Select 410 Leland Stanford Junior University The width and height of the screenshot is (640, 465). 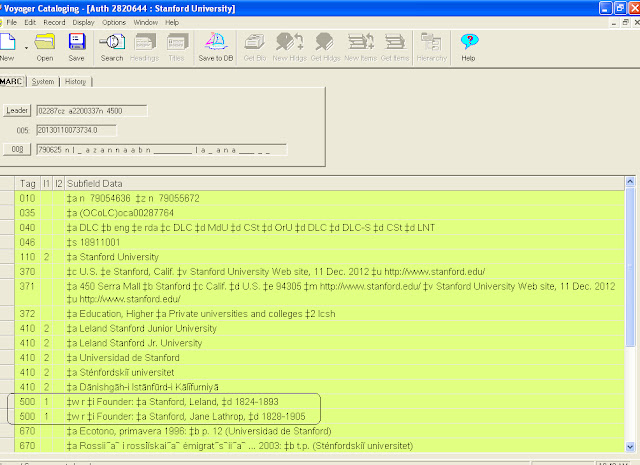[344, 329]
